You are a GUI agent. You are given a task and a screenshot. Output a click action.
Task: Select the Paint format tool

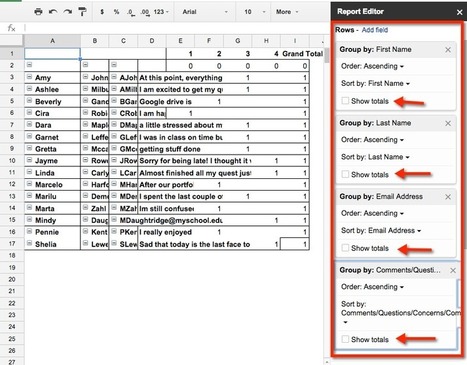(x=82, y=12)
